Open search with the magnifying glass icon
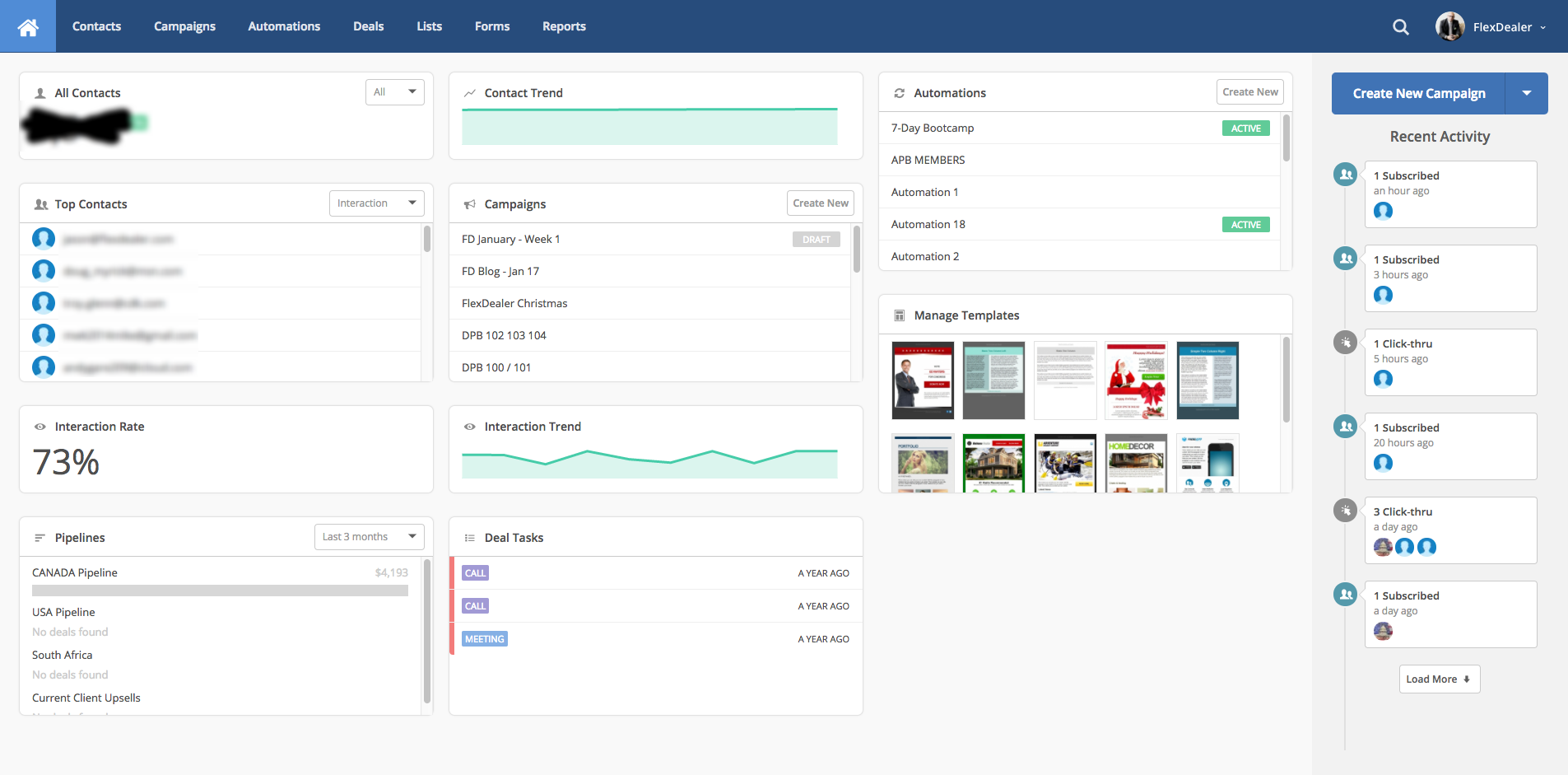This screenshot has width=1568, height=775. click(x=1400, y=27)
